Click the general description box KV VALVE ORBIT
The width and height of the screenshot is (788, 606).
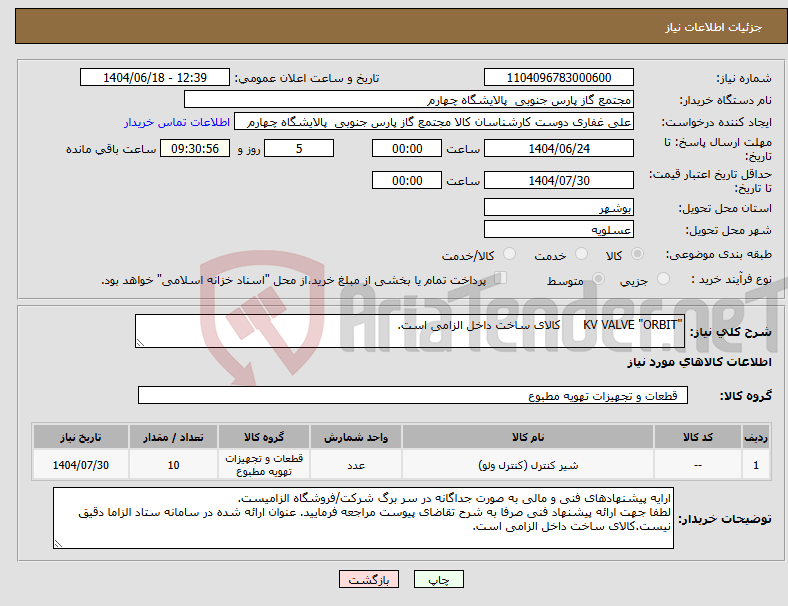click(410, 331)
